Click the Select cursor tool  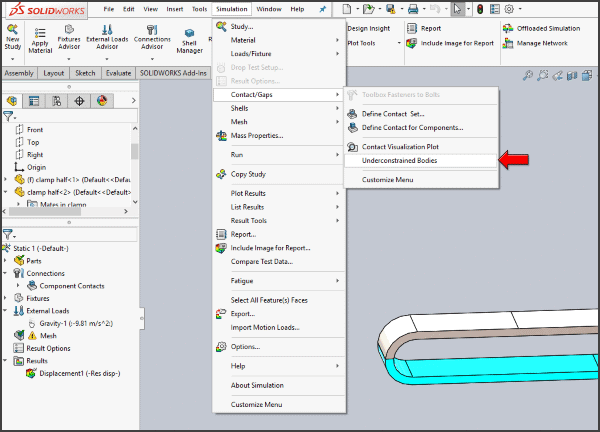point(458,9)
